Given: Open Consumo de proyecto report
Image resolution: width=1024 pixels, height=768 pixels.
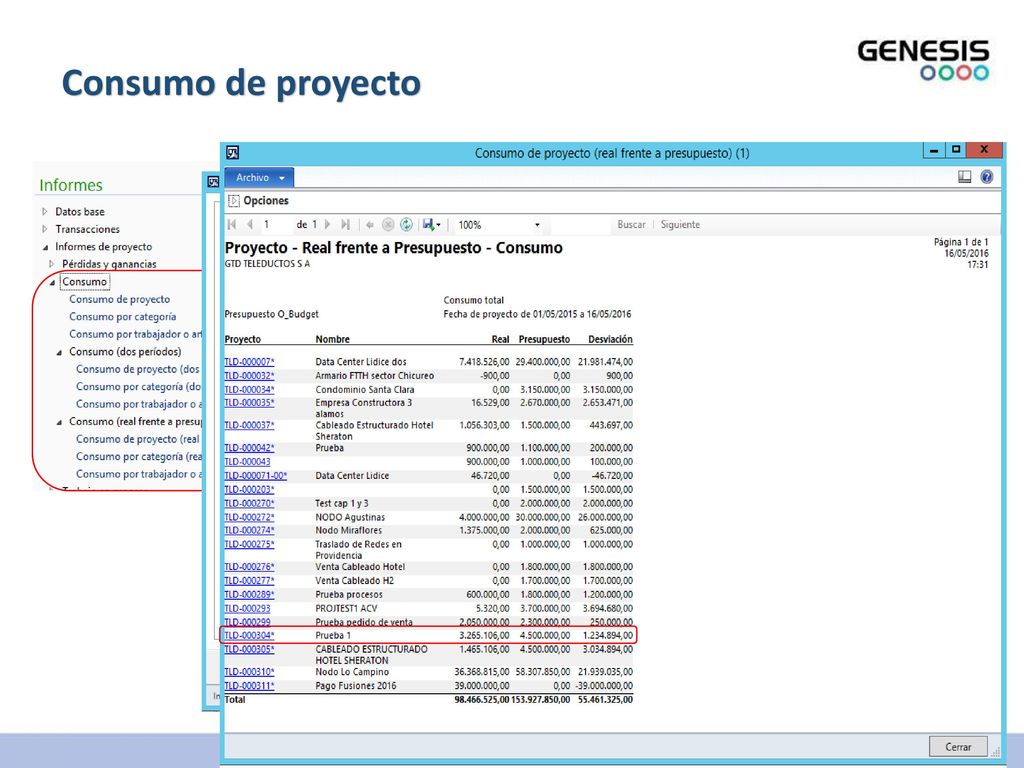Looking at the screenshot, I should (x=120, y=299).
